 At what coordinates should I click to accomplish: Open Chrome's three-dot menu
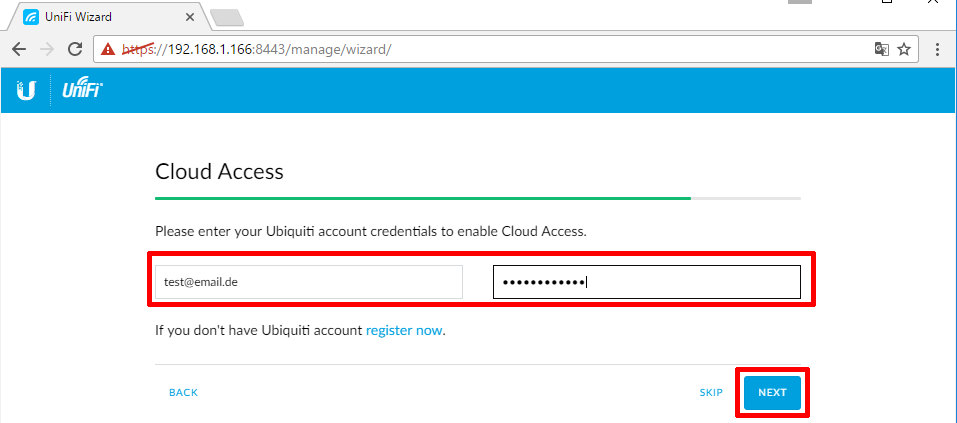pyautogui.click(x=938, y=49)
